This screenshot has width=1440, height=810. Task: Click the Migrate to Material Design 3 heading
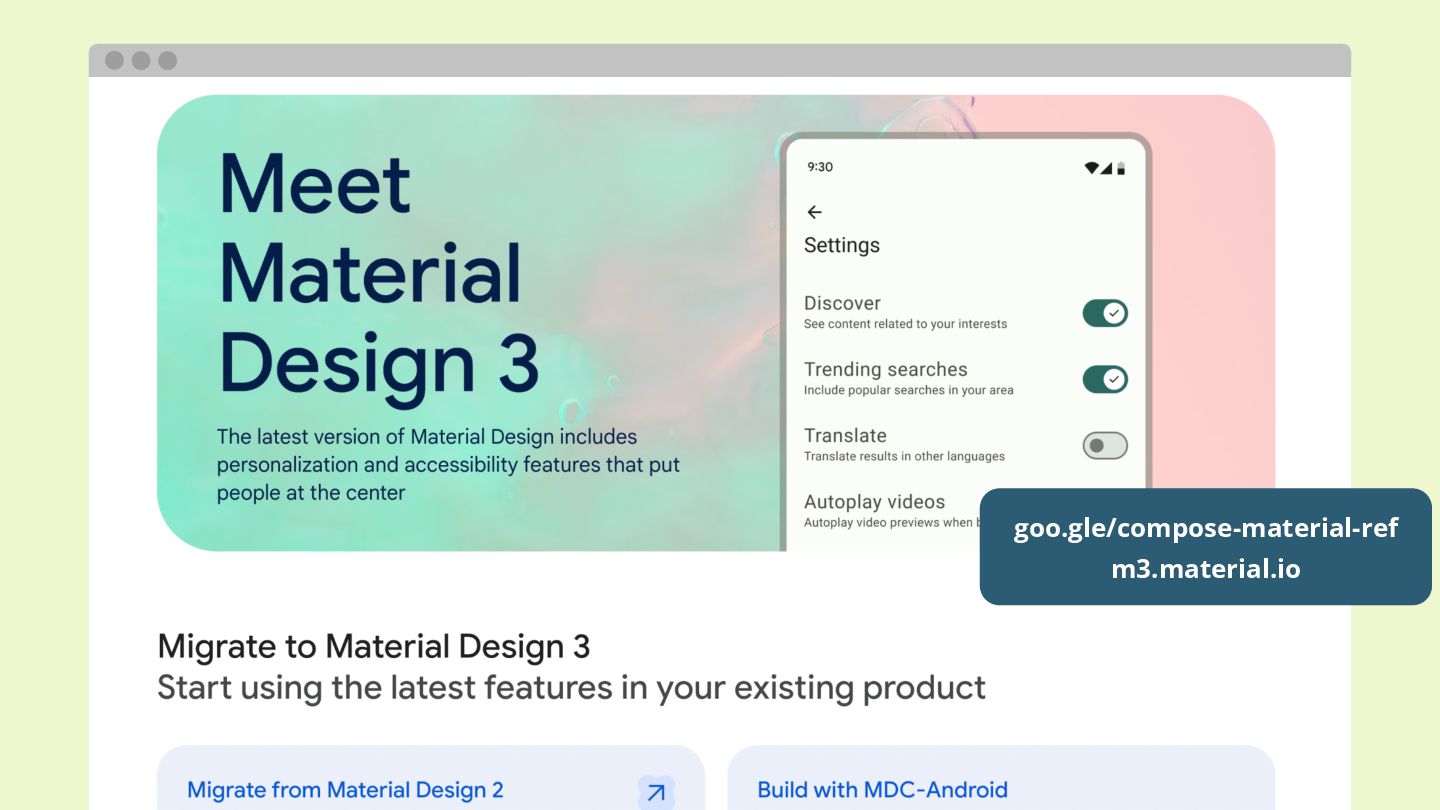click(x=374, y=646)
